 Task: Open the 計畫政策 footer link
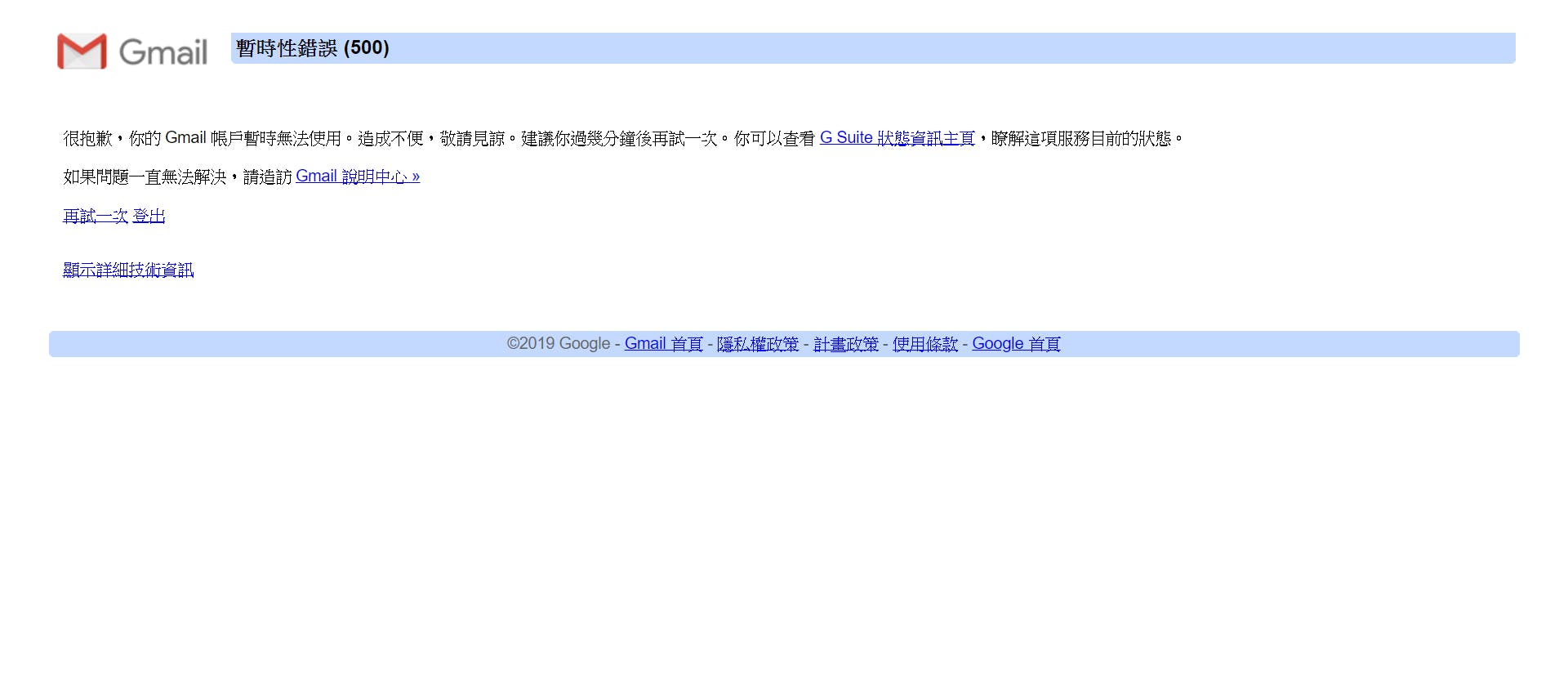(x=846, y=344)
